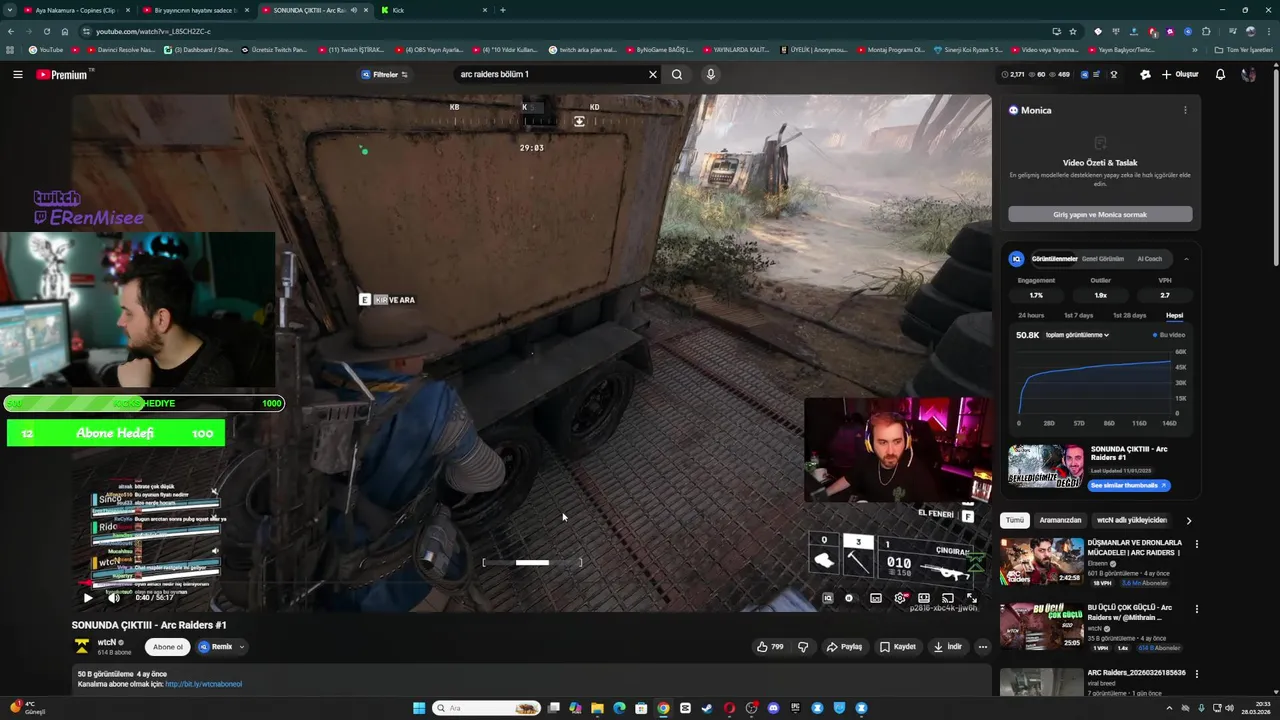Click the Windows Start button
Viewport: 1280px width, 720px height.
[x=419, y=708]
